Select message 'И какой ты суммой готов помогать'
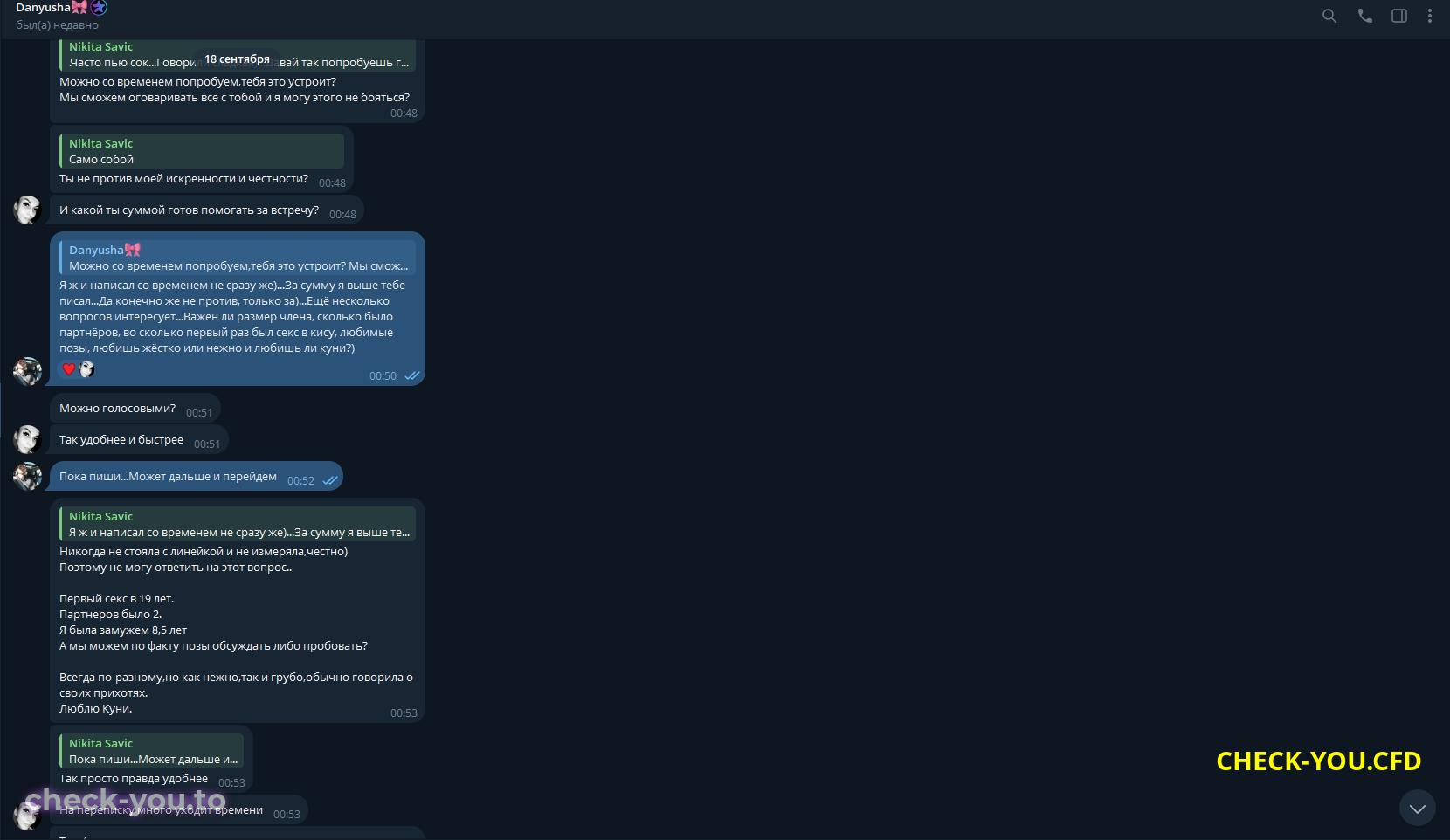The image size is (1450, 840). pyautogui.click(x=207, y=210)
